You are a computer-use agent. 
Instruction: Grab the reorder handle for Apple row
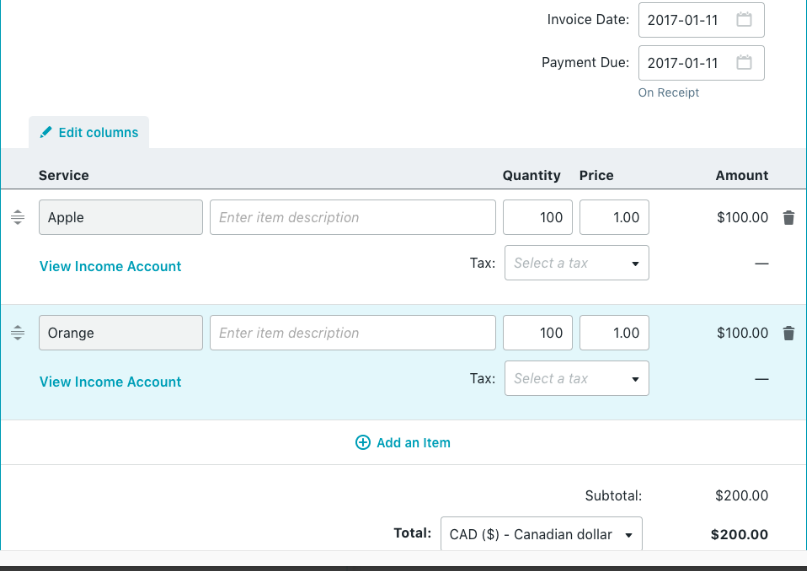pyautogui.click(x=17, y=217)
